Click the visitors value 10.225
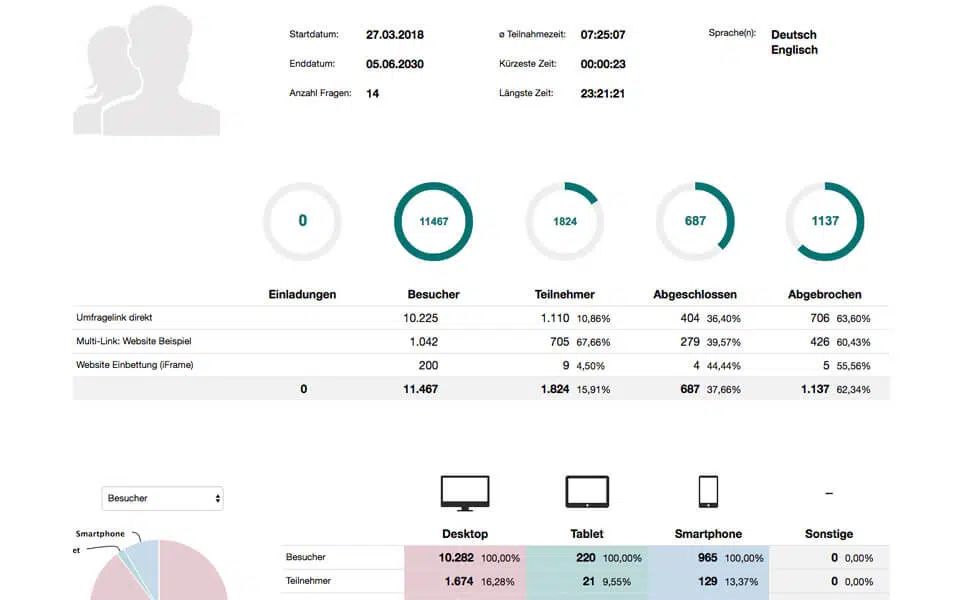This screenshot has height=600, width=960. pos(421,318)
